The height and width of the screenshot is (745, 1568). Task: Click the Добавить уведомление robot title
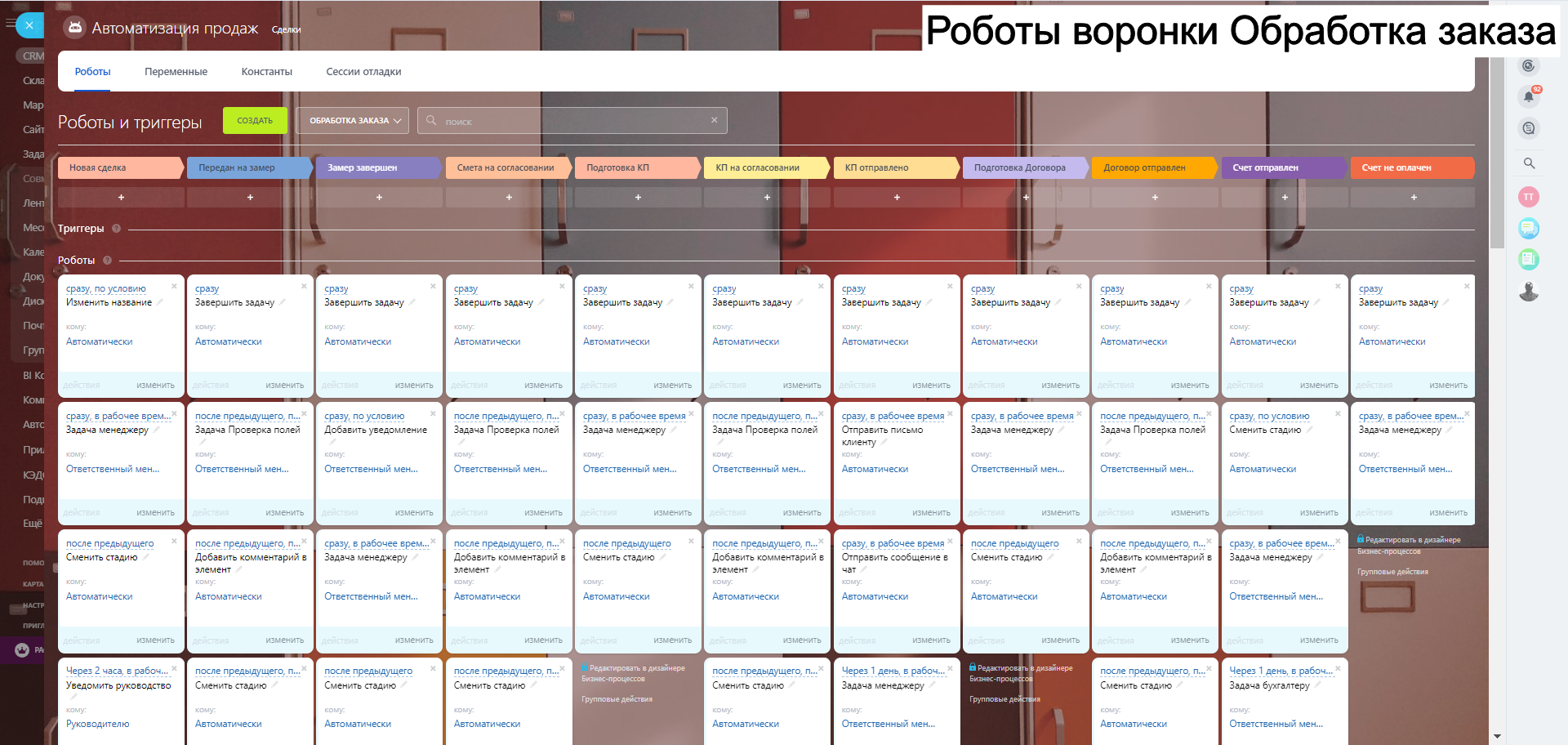(x=376, y=430)
